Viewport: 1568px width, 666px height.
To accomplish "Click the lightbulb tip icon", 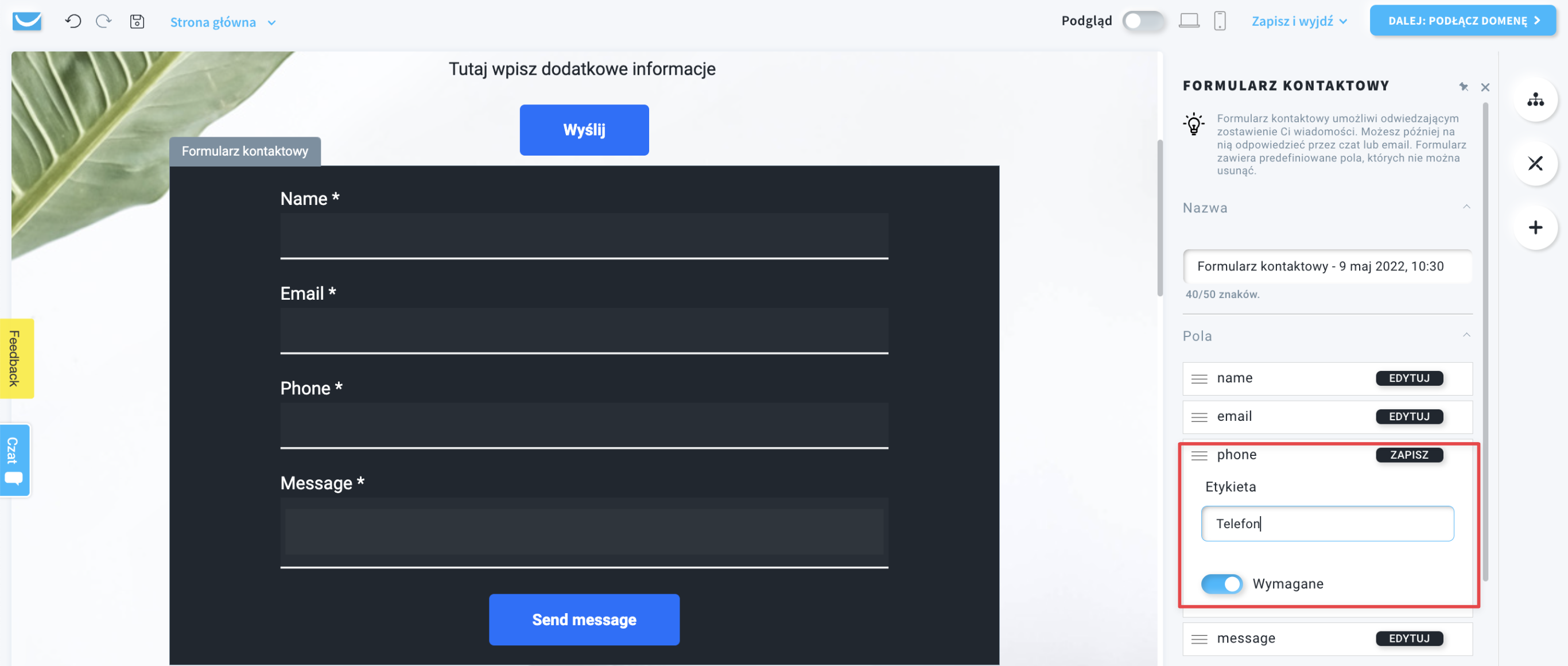I will tap(1194, 123).
